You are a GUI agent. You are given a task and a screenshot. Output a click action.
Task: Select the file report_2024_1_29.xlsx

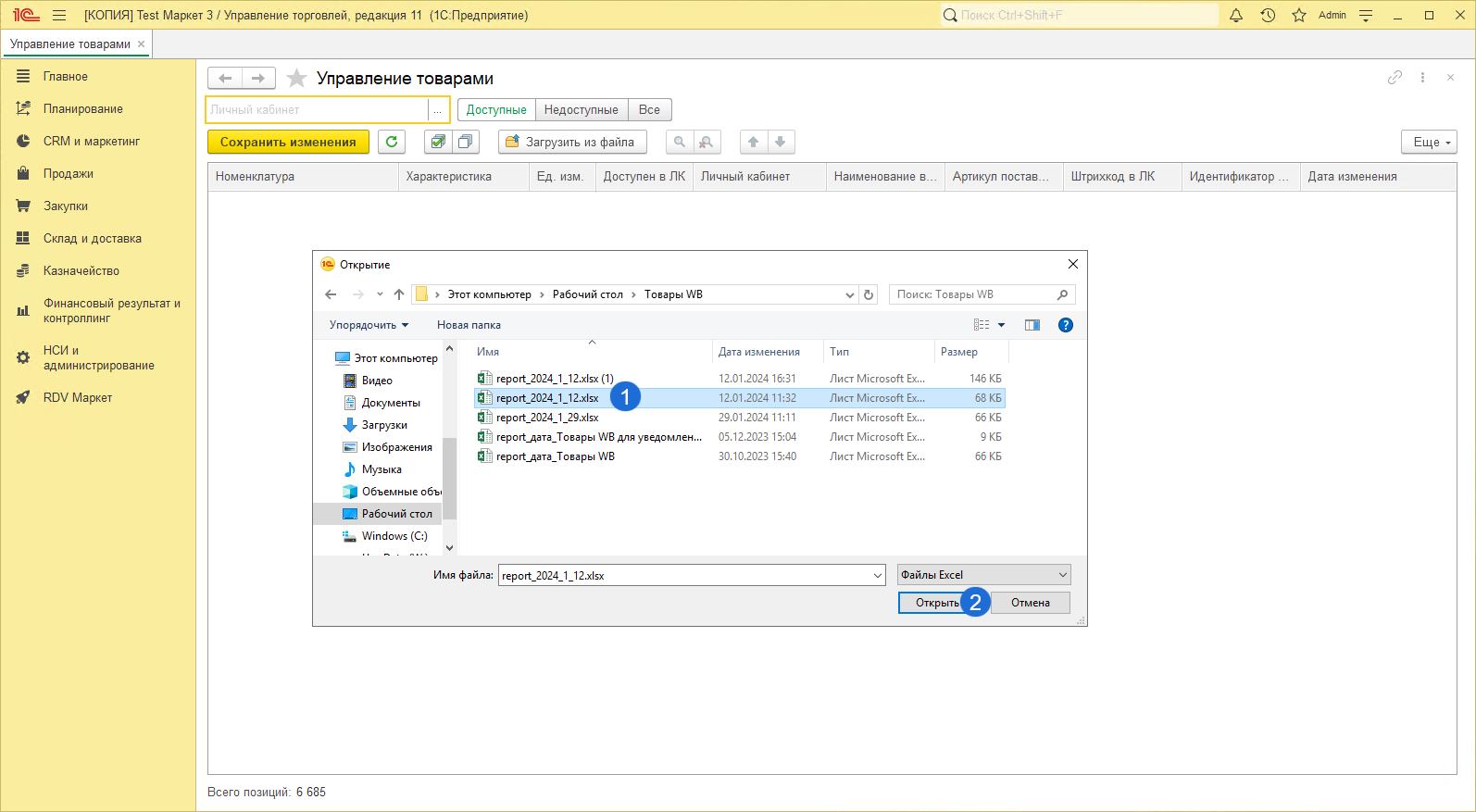tap(546, 418)
